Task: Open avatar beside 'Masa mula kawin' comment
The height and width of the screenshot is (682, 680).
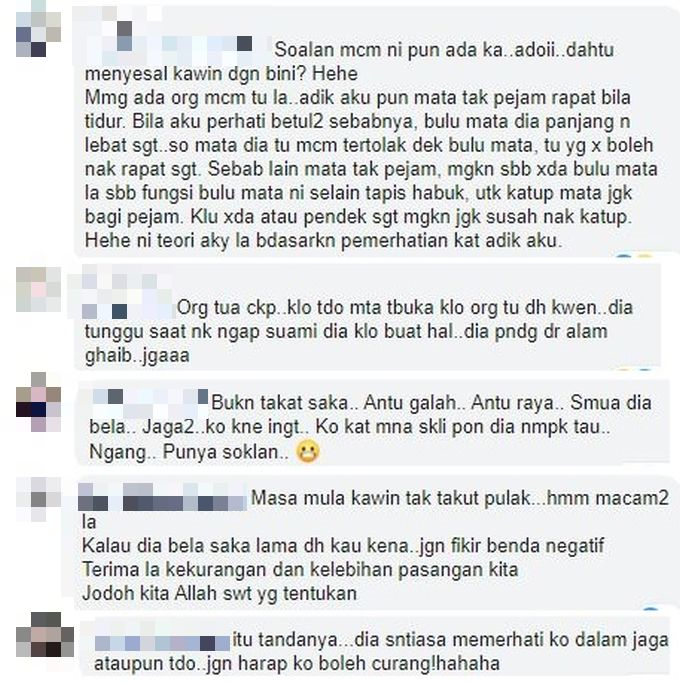Action: [x=38, y=499]
